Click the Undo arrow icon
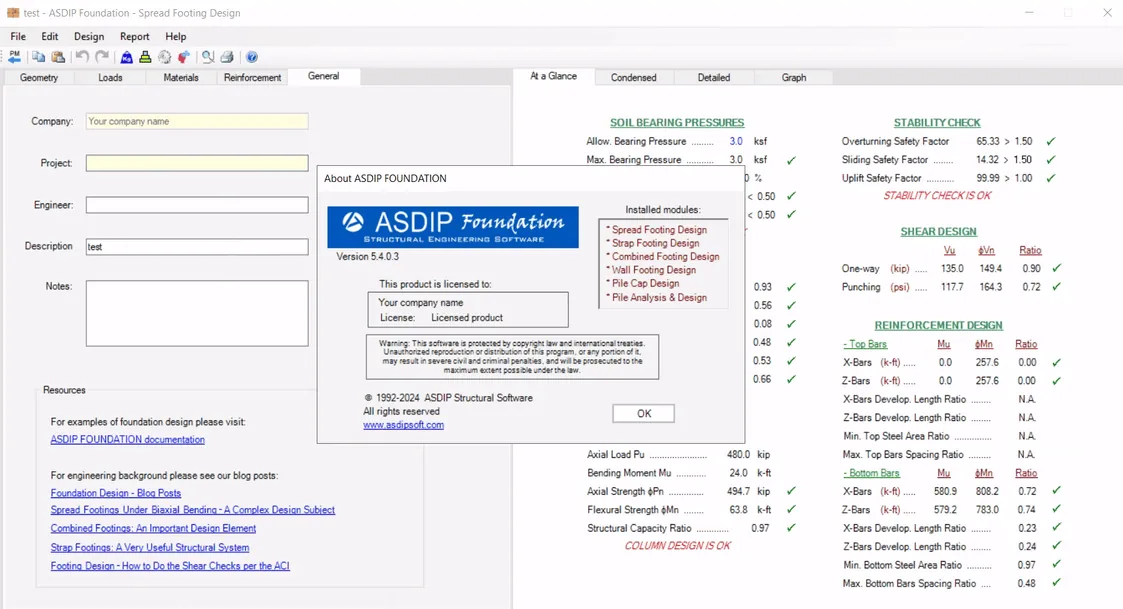The height and width of the screenshot is (609, 1123). point(82,57)
